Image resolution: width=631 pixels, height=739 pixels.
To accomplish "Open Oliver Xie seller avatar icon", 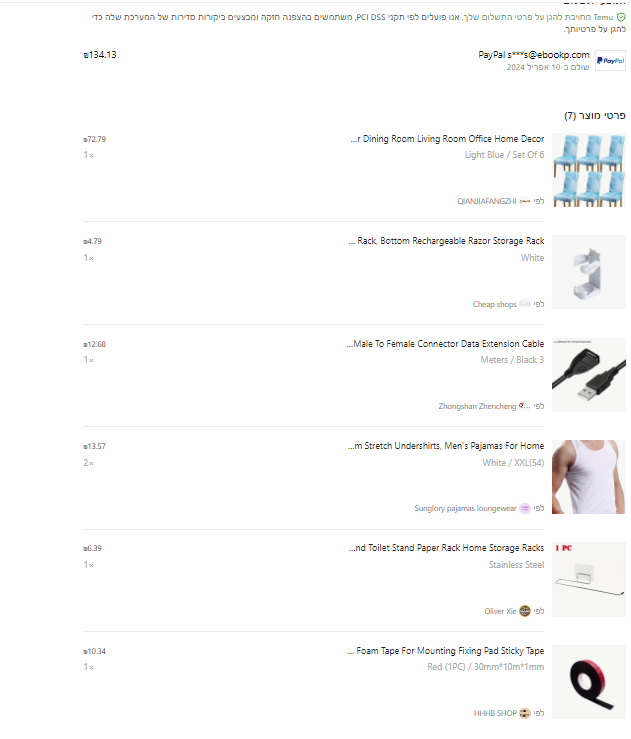I will pyautogui.click(x=525, y=611).
